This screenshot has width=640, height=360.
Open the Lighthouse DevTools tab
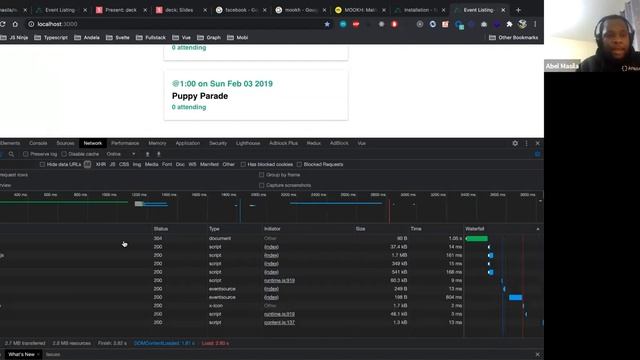(248, 143)
